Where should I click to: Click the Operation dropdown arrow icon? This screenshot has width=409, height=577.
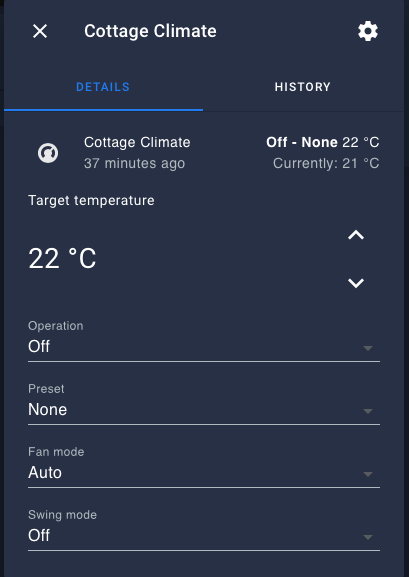click(368, 348)
